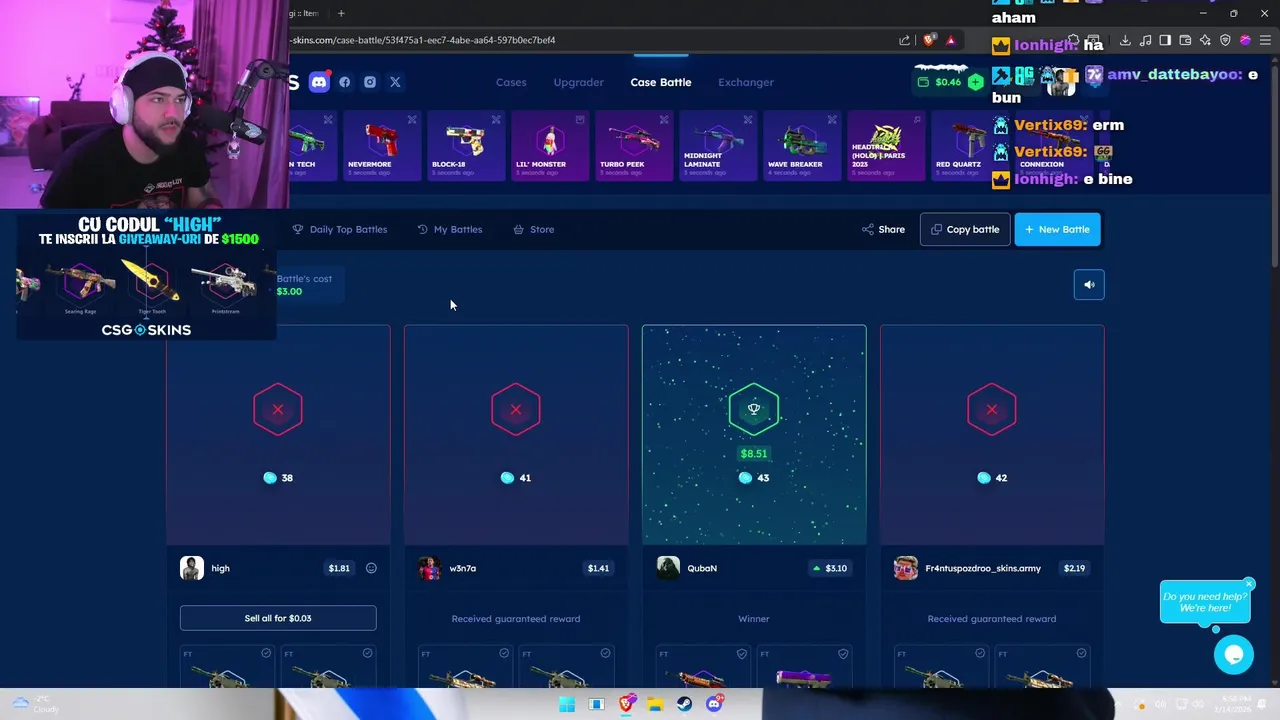Open the Brave wallet icon

pyautogui.click(x=1185, y=40)
